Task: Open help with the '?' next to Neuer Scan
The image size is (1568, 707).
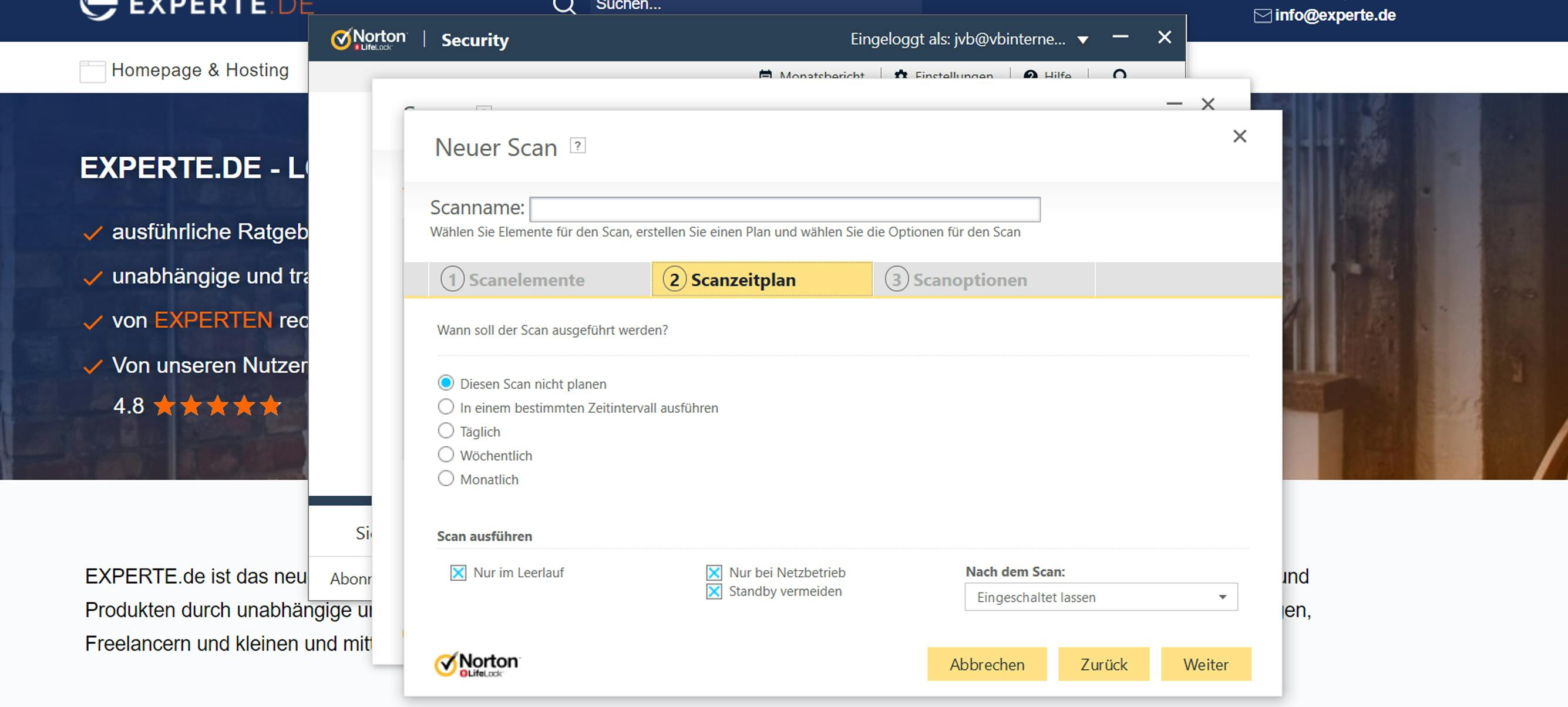Action: [x=577, y=146]
